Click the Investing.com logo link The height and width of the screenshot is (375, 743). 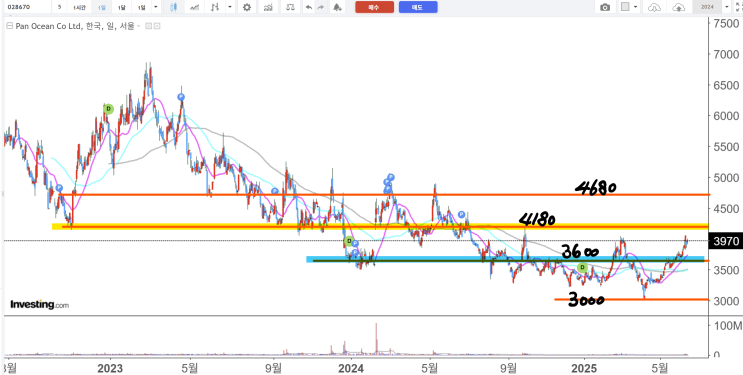[39, 304]
